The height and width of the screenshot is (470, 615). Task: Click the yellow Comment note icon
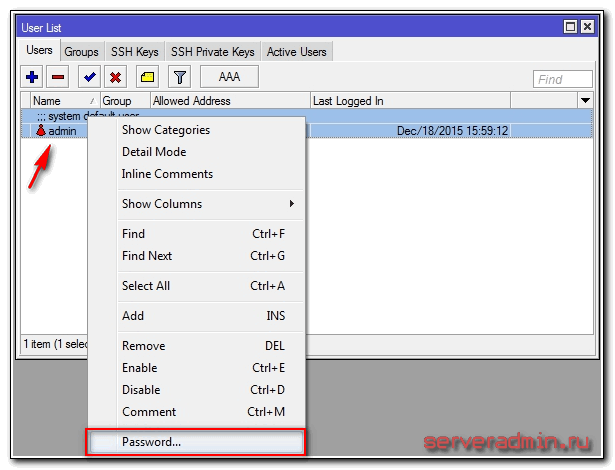tap(146, 77)
